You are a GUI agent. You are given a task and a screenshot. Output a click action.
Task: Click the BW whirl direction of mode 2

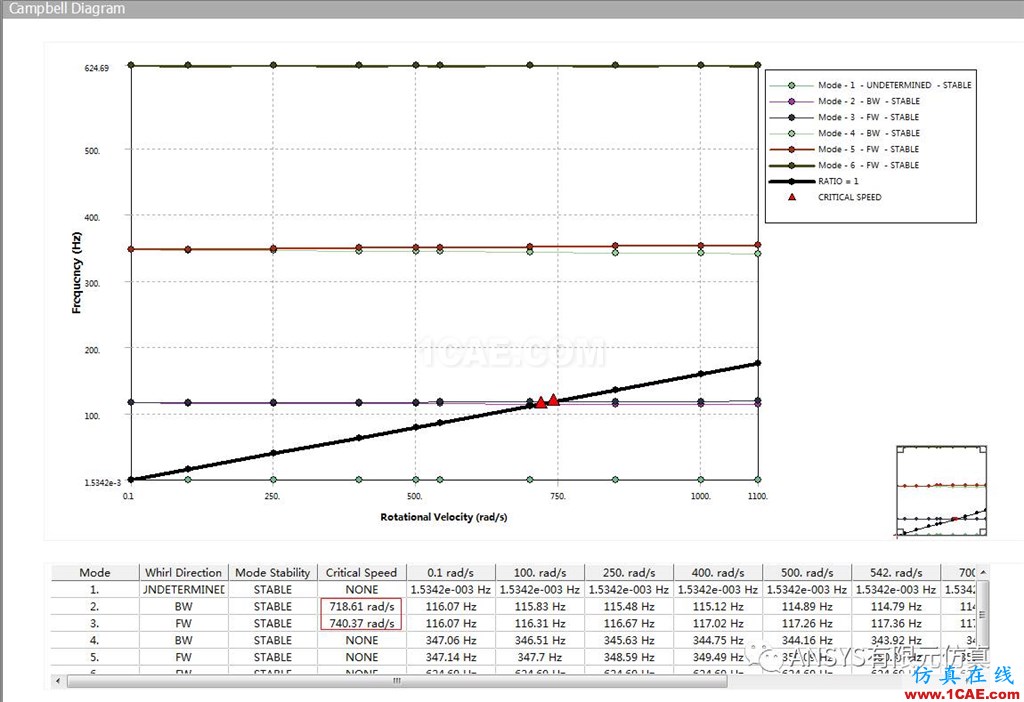click(x=184, y=606)
